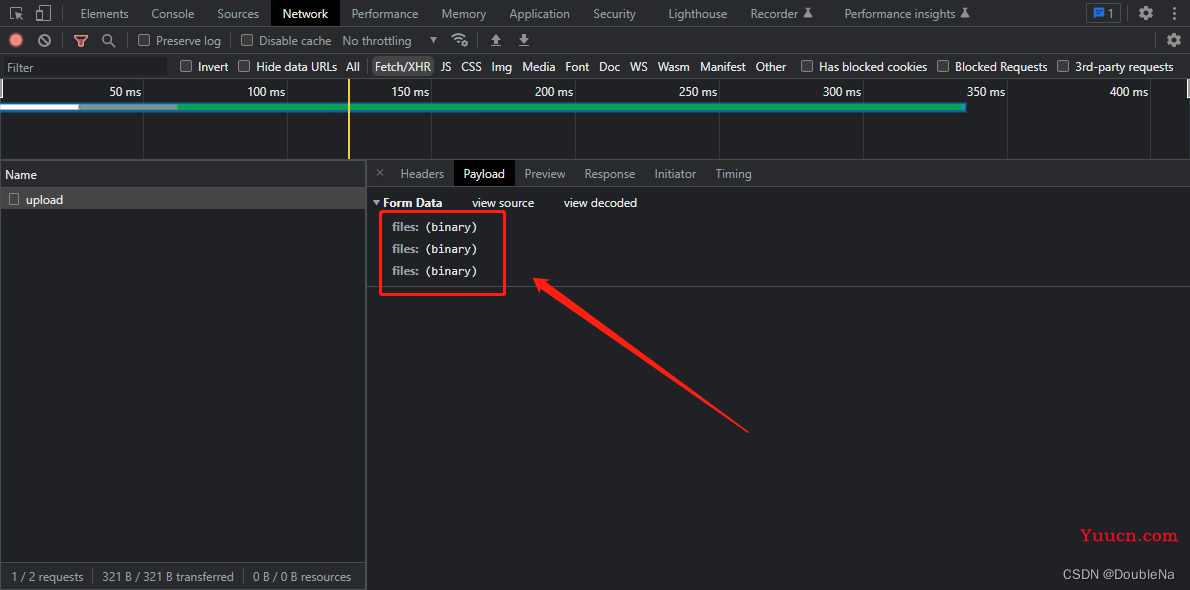Show the Response tab
Image resolution: width=1190 pixels, height=590 pixels.
tap(609, 174)
